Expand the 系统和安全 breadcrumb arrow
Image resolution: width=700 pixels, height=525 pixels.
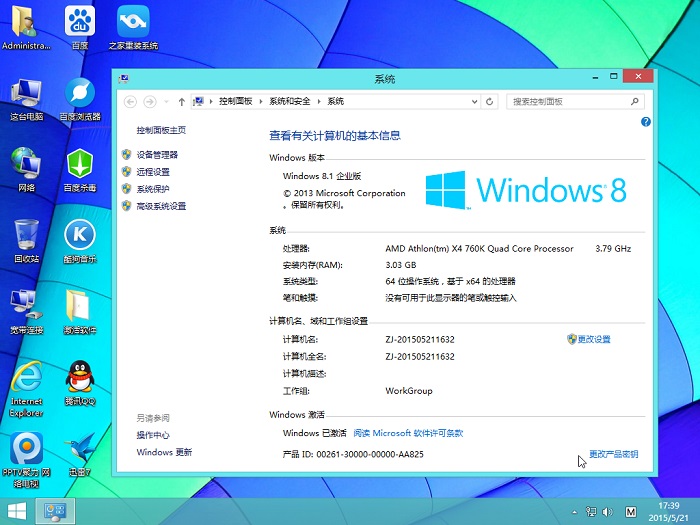coord(319,102)
